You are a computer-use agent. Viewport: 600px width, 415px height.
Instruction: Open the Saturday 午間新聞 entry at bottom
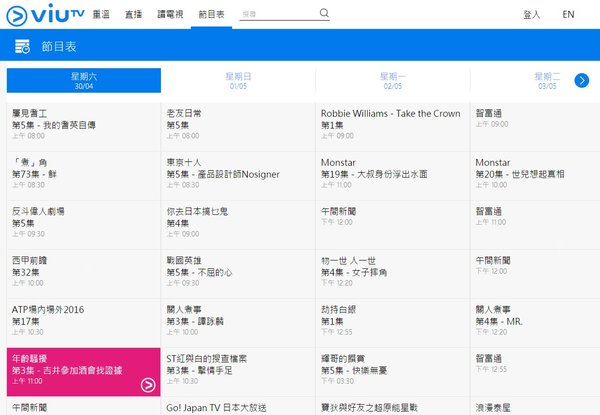(84, 406)
